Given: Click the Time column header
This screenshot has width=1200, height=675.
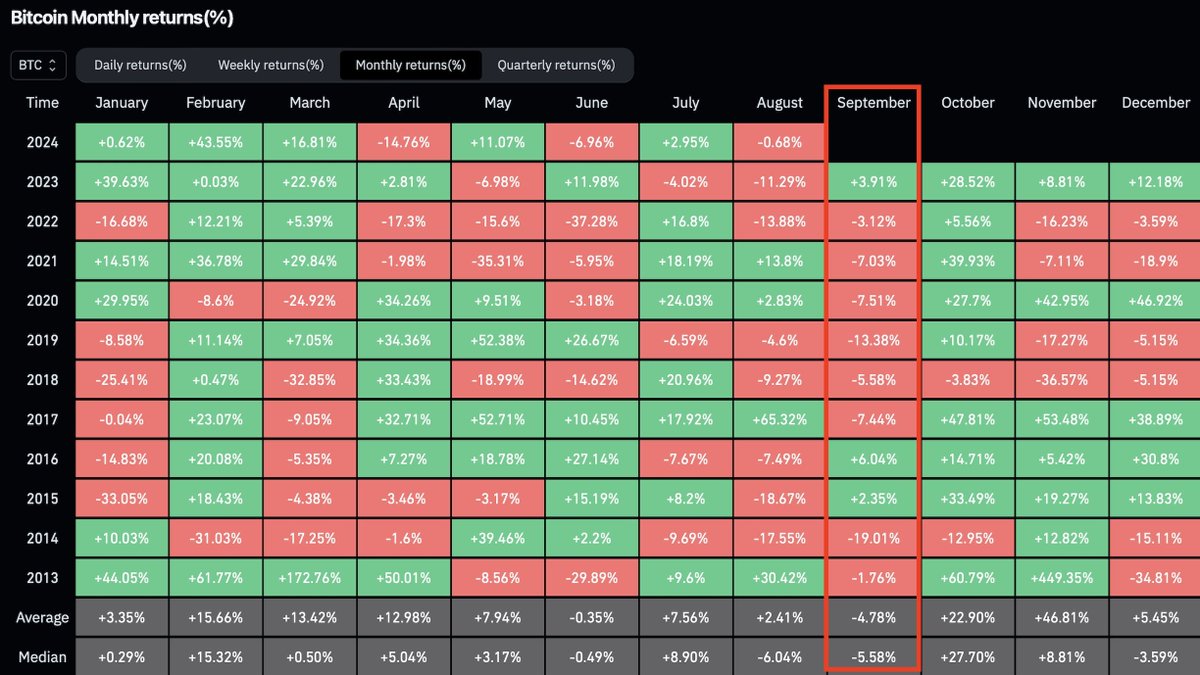Looking at the screenshot, I should (41, 102).
